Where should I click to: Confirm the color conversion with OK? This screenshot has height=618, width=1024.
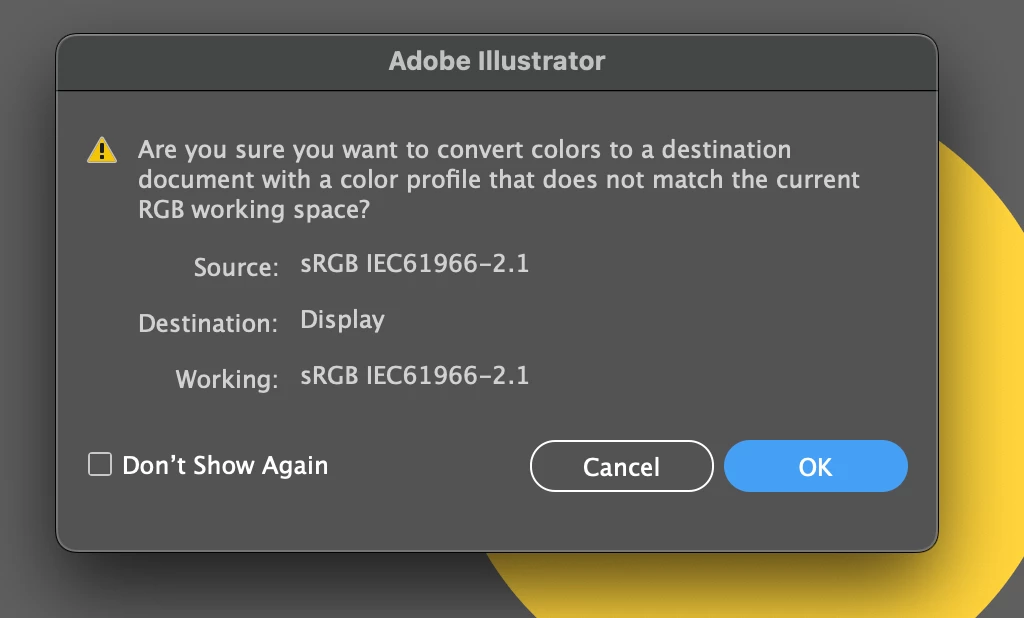[x=815, y=467]
